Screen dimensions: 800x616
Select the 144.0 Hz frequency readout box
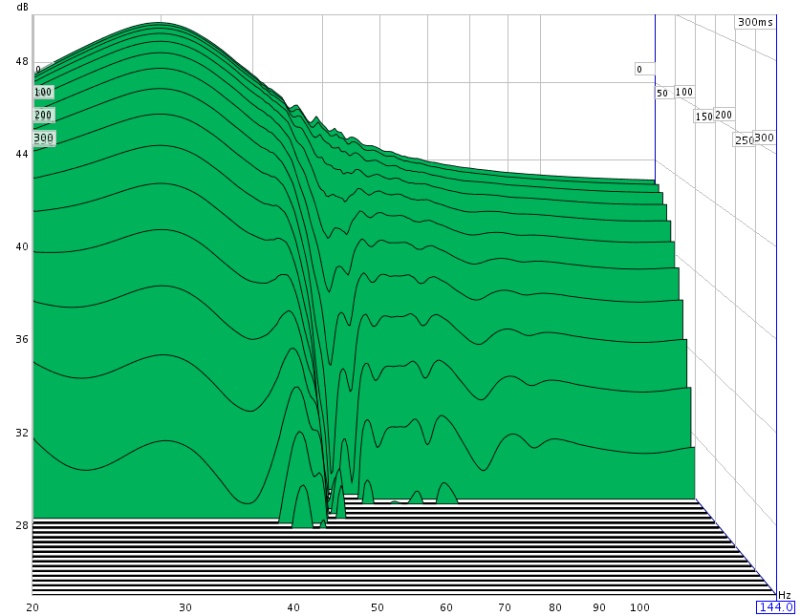coord(776,607)
